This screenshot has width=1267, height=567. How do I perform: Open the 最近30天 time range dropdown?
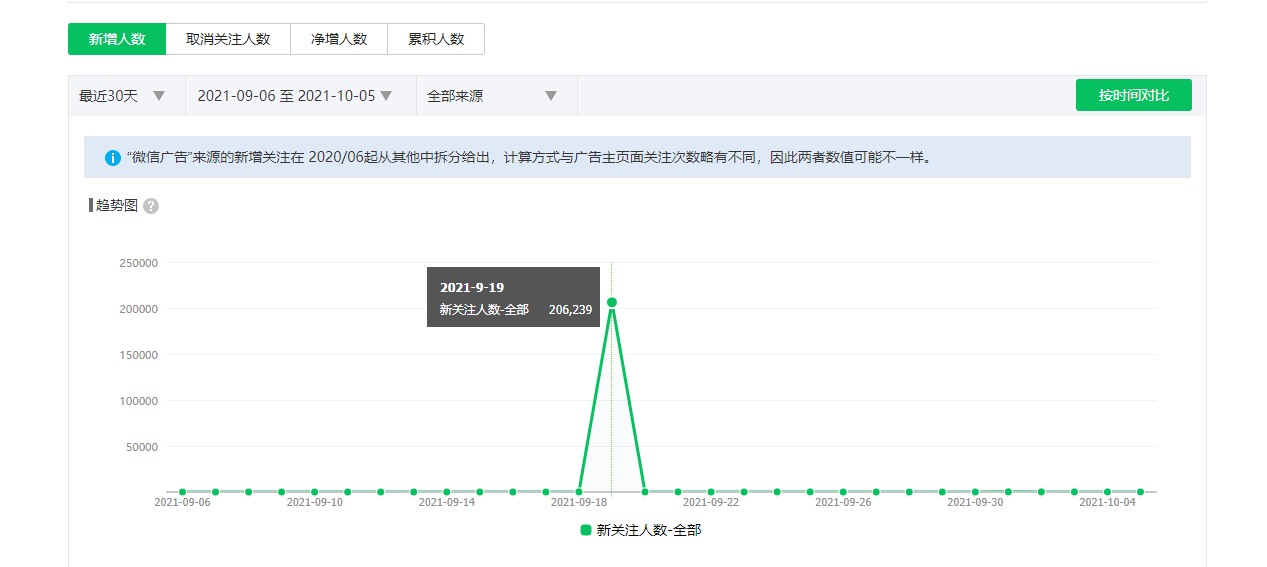[x=122, y=96]
